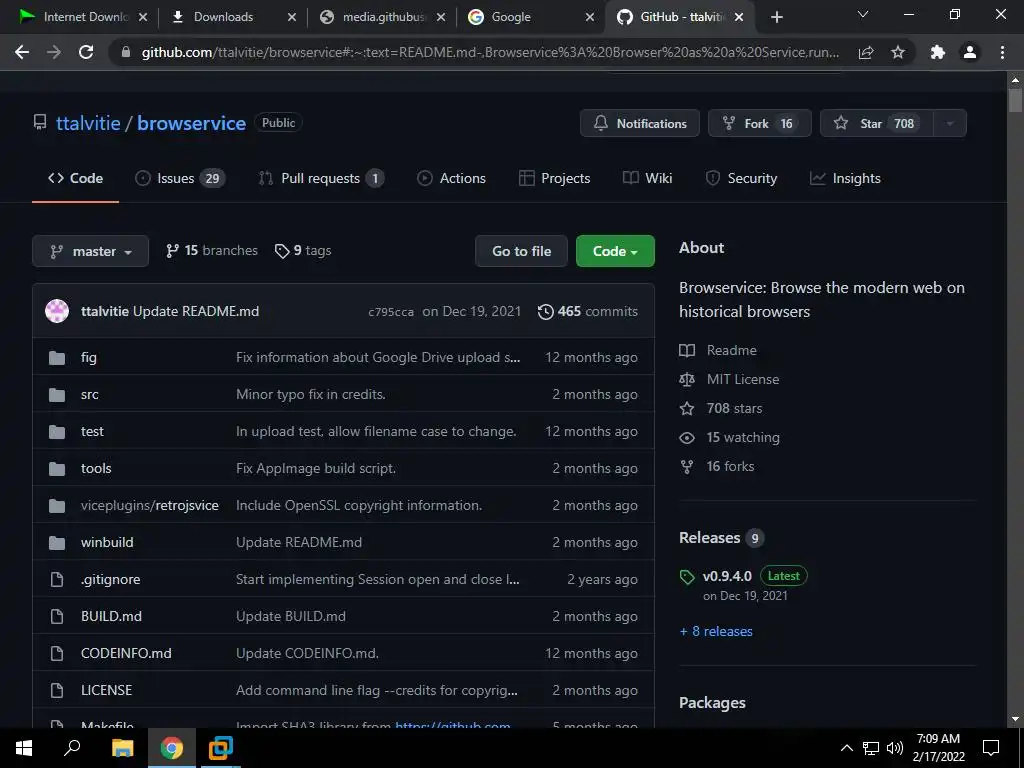Star the repository
Viewport: 1024px width, 768px height.
point(877,123)
